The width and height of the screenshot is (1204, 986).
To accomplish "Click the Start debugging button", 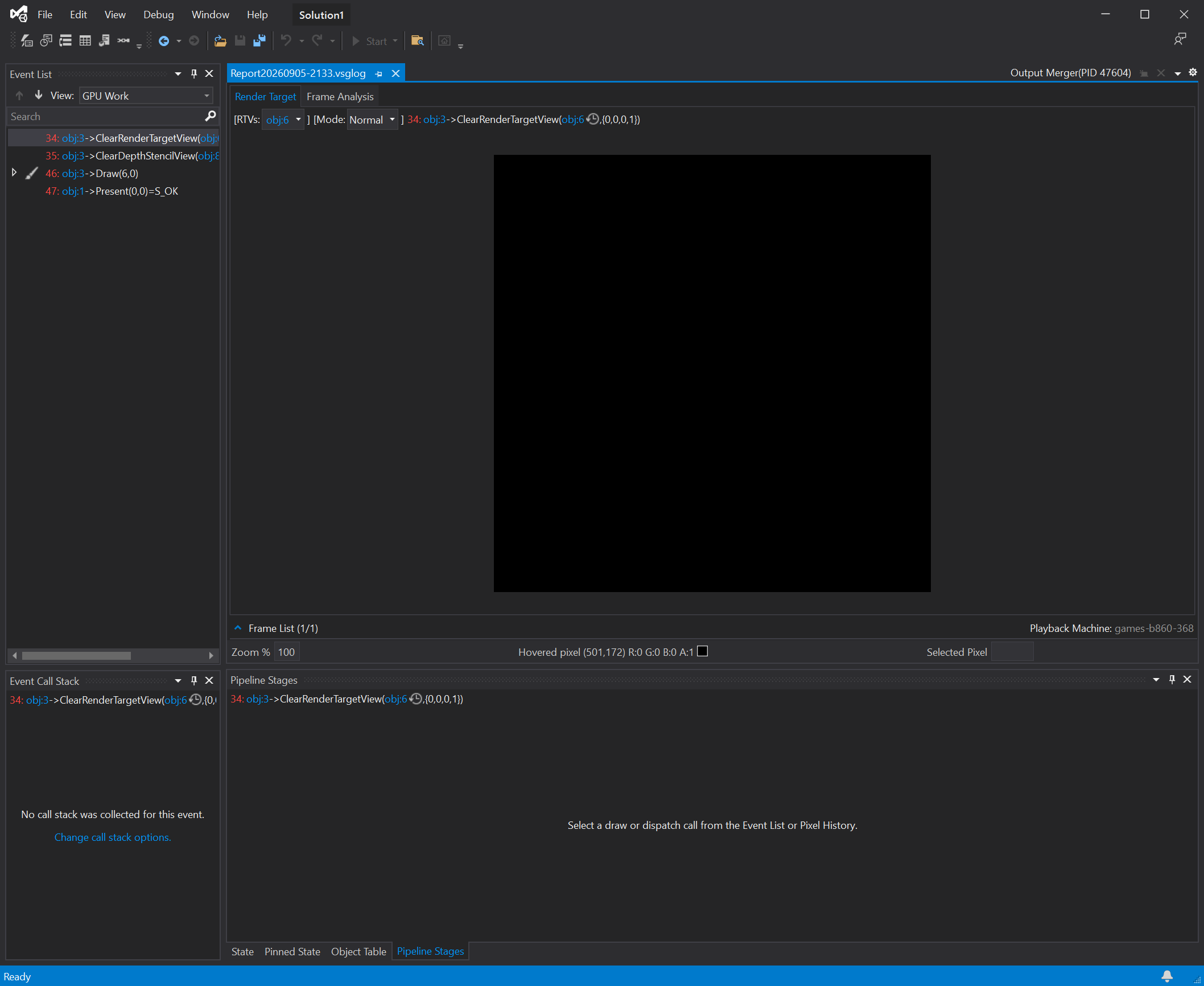I will (x=370, y=41).
